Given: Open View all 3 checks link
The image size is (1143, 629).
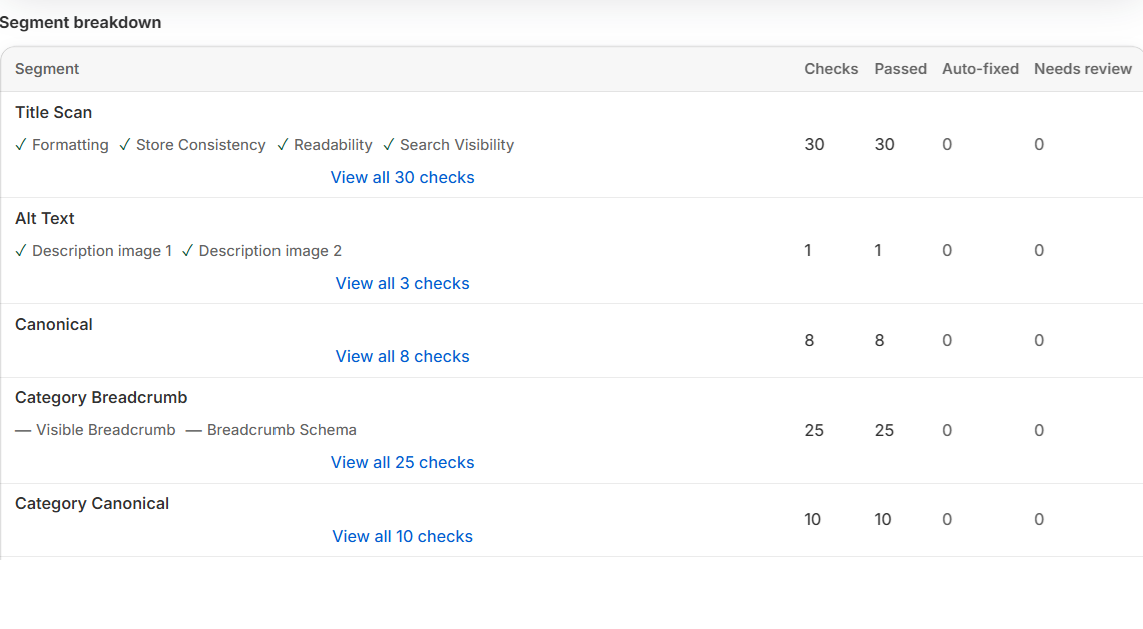Looking at the screenshot, I should pyautogui.click(x=402, y=284).
